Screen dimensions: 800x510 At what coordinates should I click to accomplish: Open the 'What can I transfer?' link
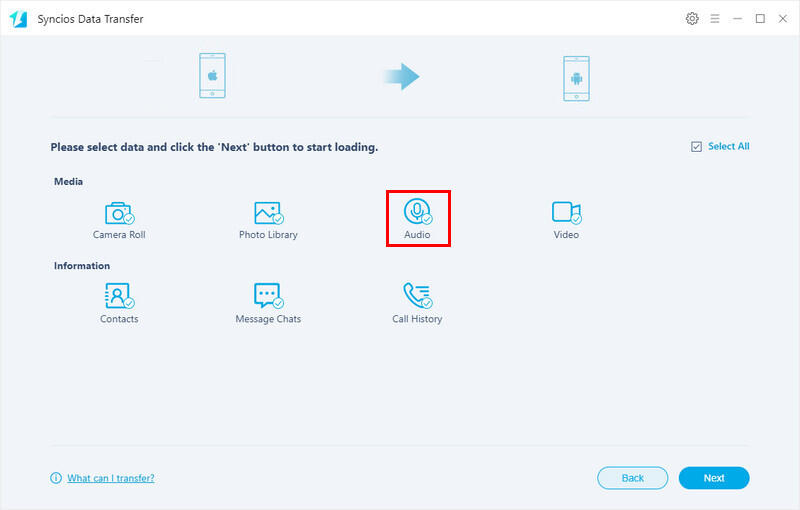click(x=110, y=478)
